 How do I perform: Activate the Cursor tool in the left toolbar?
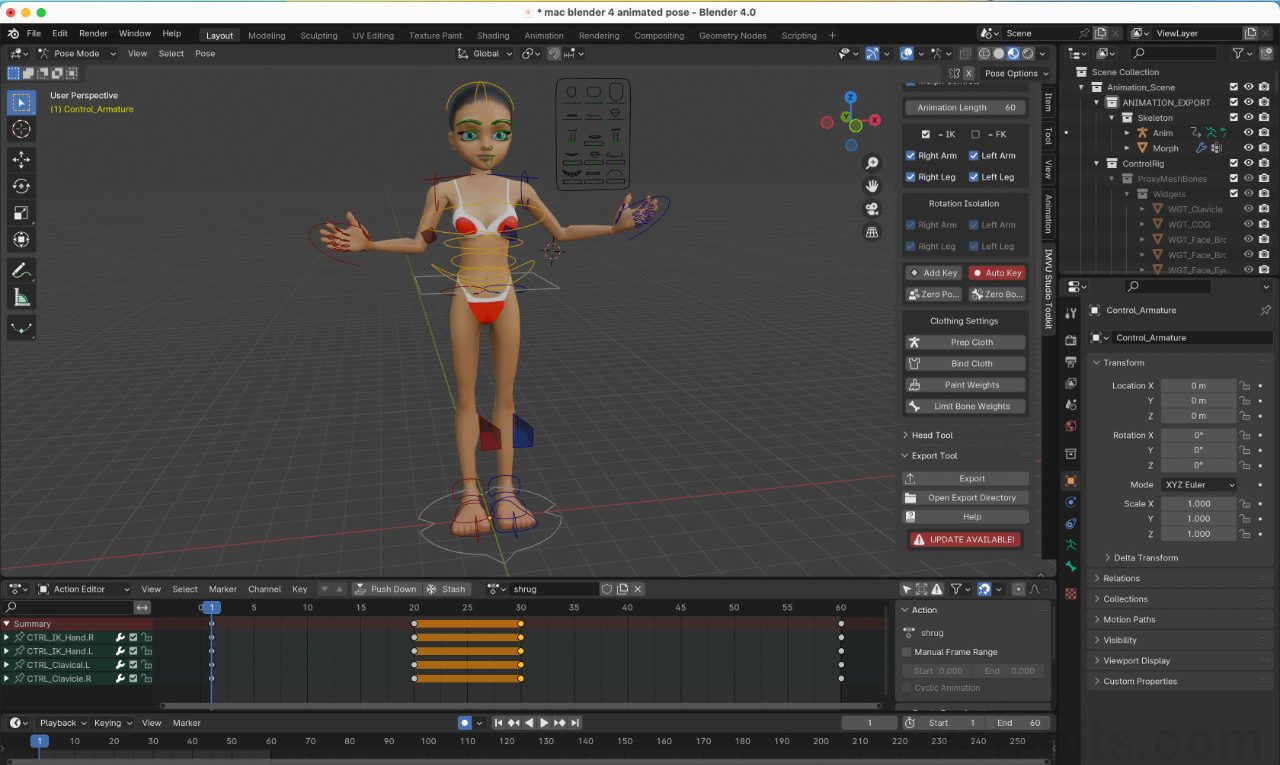pos(21,129)
